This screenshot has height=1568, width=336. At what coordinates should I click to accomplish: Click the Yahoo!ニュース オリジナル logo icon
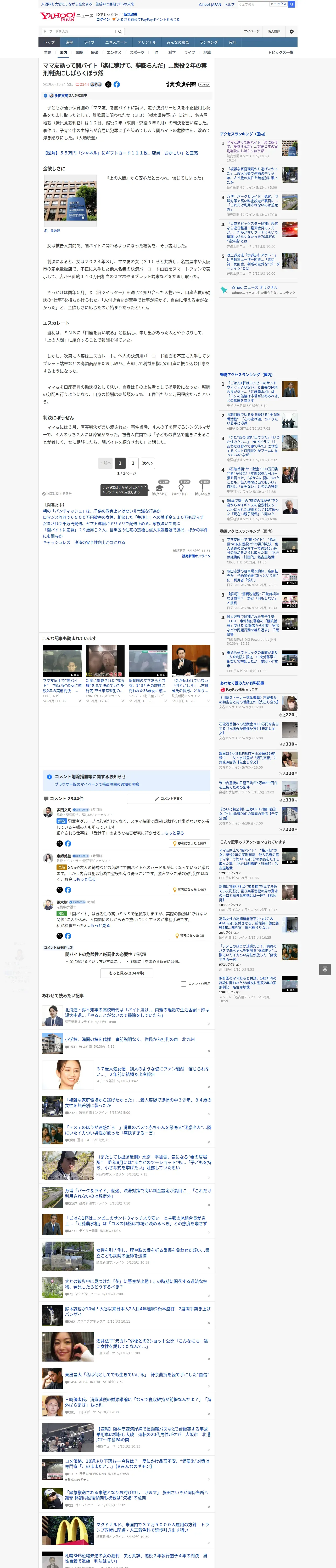click(x=225, y=290)
